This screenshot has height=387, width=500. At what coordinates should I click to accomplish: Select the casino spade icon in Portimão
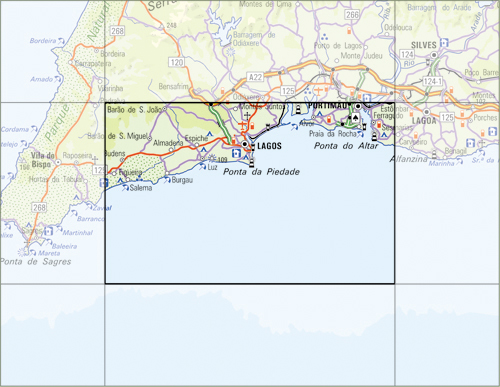click(355, 117)
